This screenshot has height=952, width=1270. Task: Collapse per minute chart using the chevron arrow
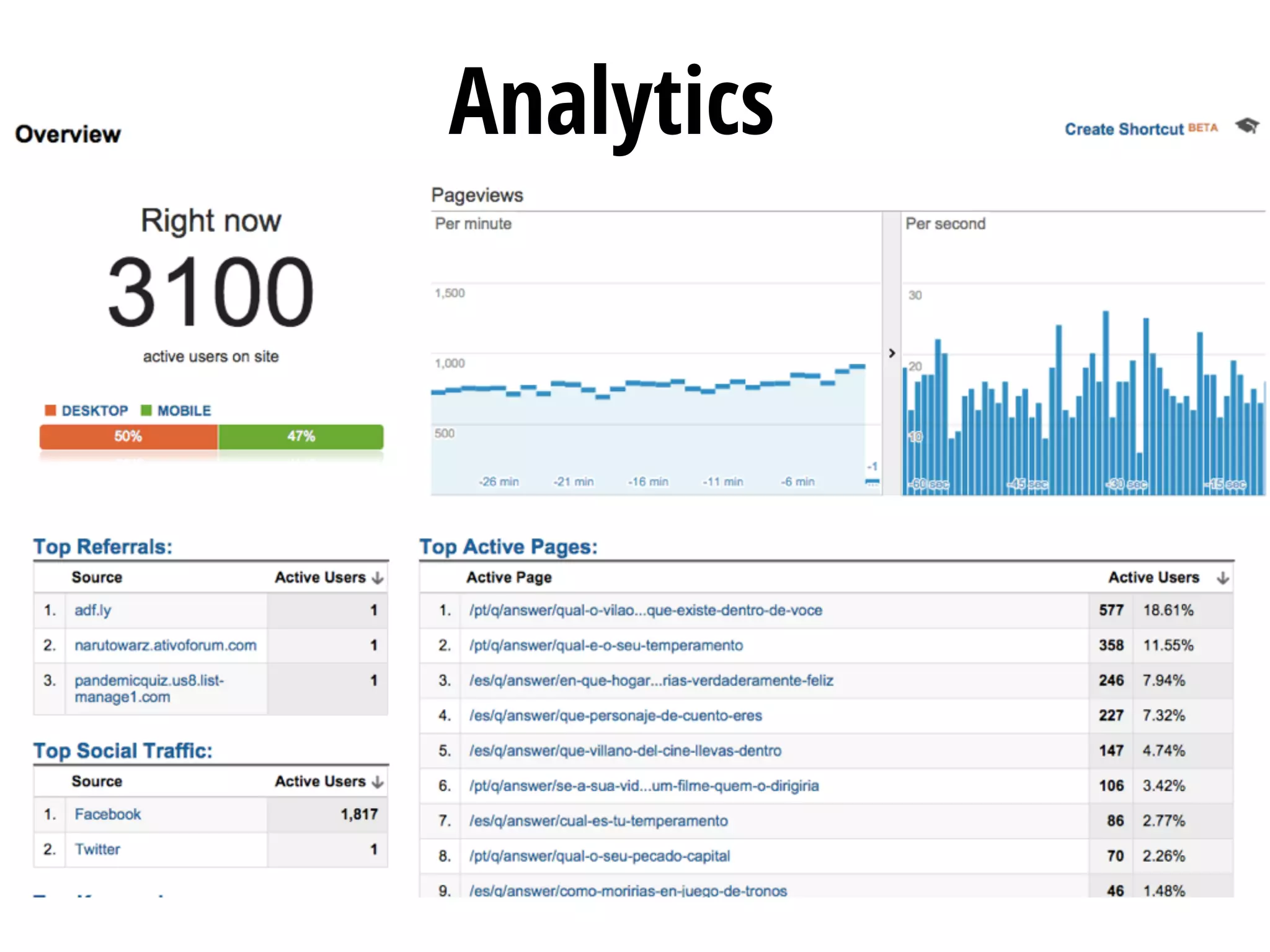pos(892,353)
